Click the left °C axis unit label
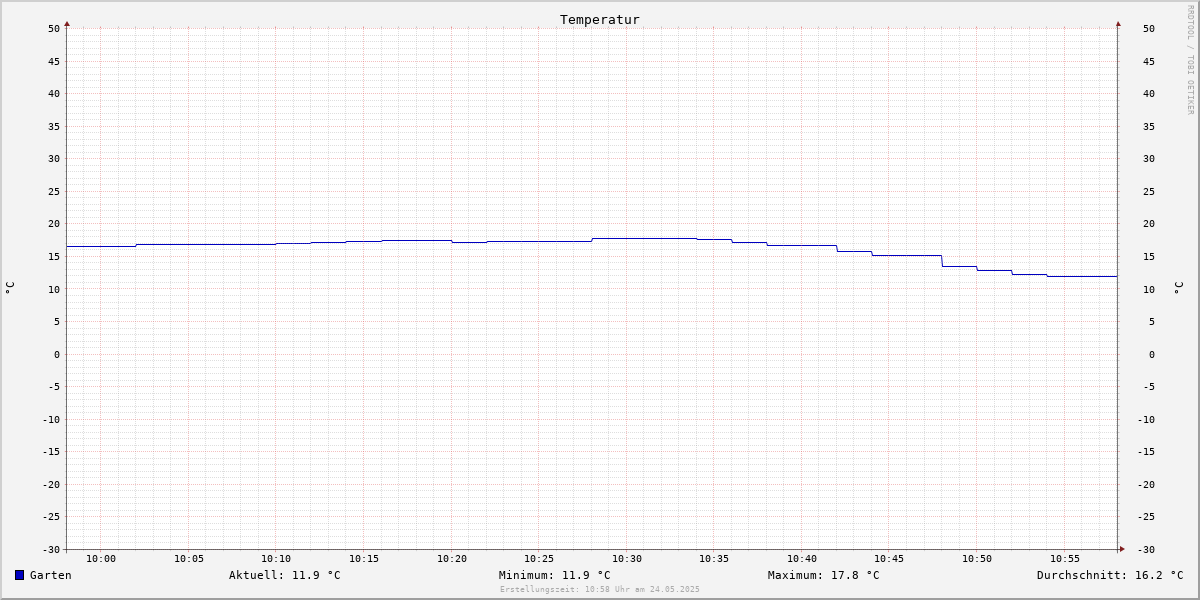 click(x=10, y=288)
